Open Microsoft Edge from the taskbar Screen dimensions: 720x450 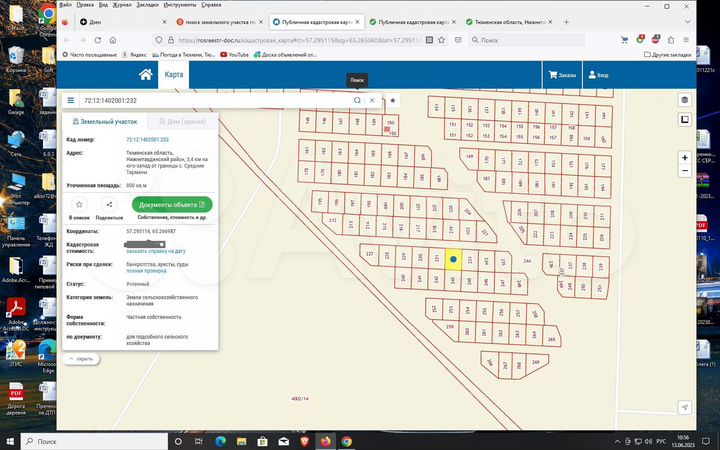click(220, 441)
